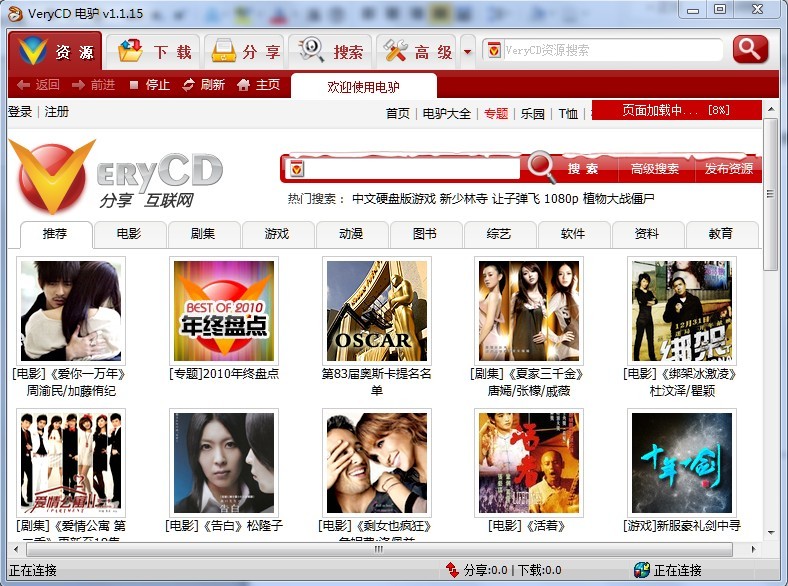Select the 教育 category tab
The image size is (788, 586).
(x=721, y=234)
